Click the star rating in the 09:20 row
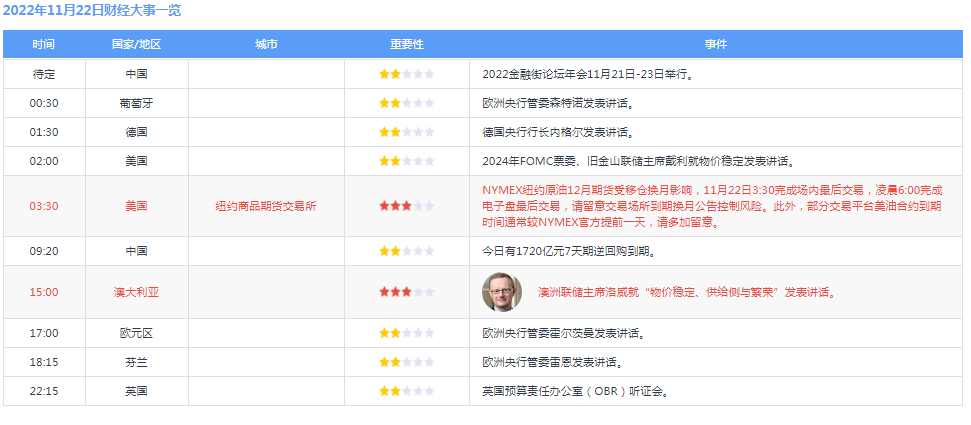This screenshot has height=425, width=971. (407, 252)
